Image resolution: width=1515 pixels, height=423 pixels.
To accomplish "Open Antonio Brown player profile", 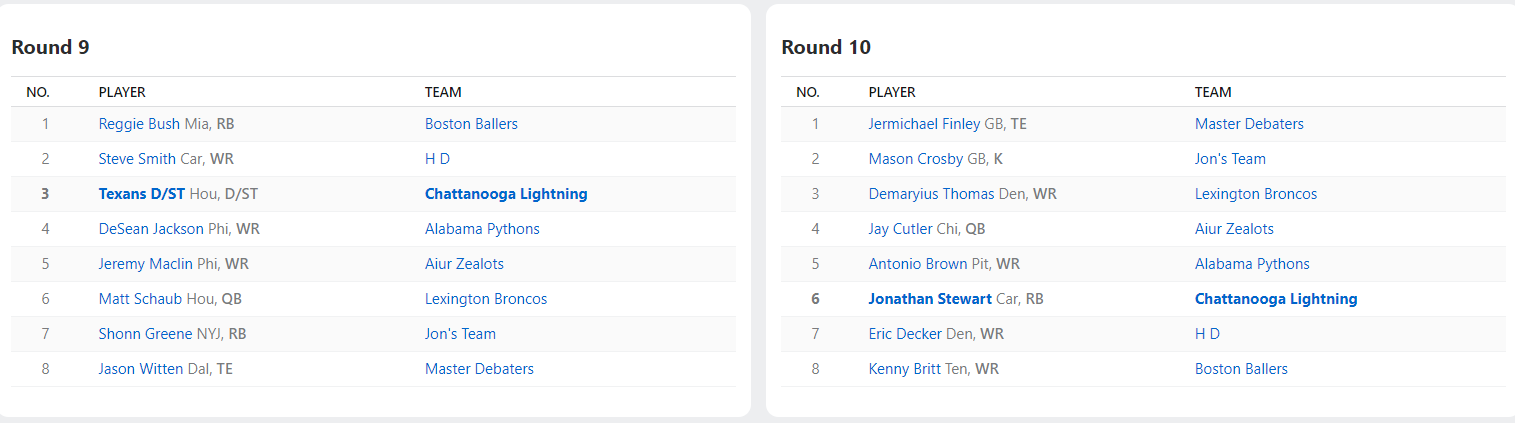I will [x=918, y=264].
